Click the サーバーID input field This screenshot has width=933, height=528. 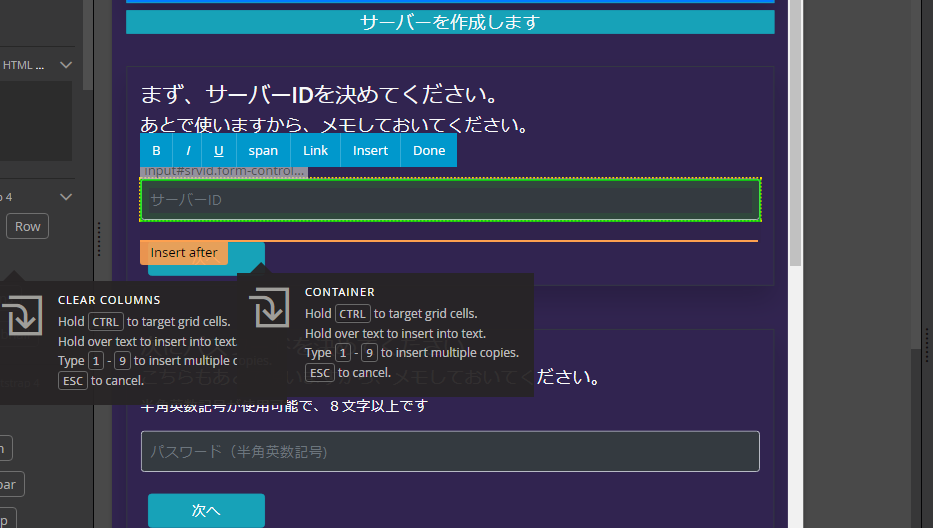450,200
